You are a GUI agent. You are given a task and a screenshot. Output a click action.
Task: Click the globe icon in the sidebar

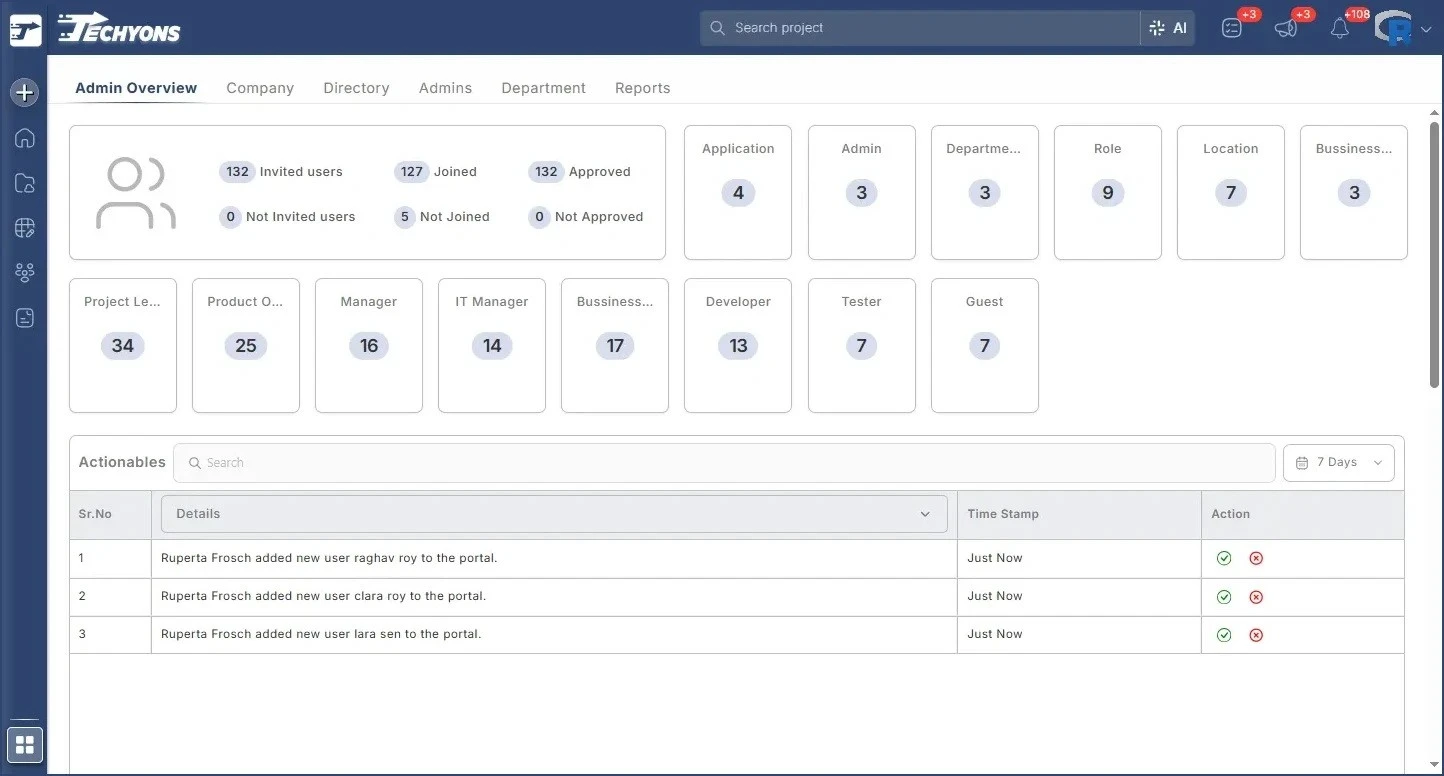click(x=23, y=227)
